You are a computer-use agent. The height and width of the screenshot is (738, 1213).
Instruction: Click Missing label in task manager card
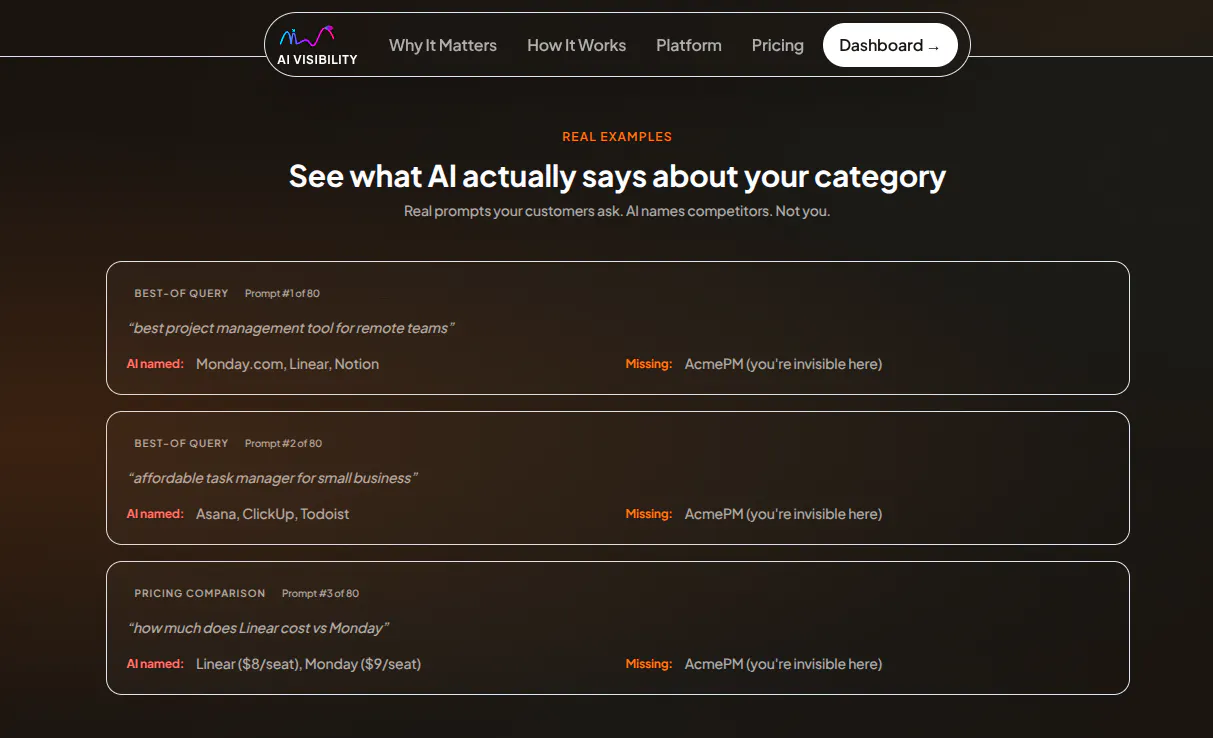pyautogui.click(x=649, y=514)
